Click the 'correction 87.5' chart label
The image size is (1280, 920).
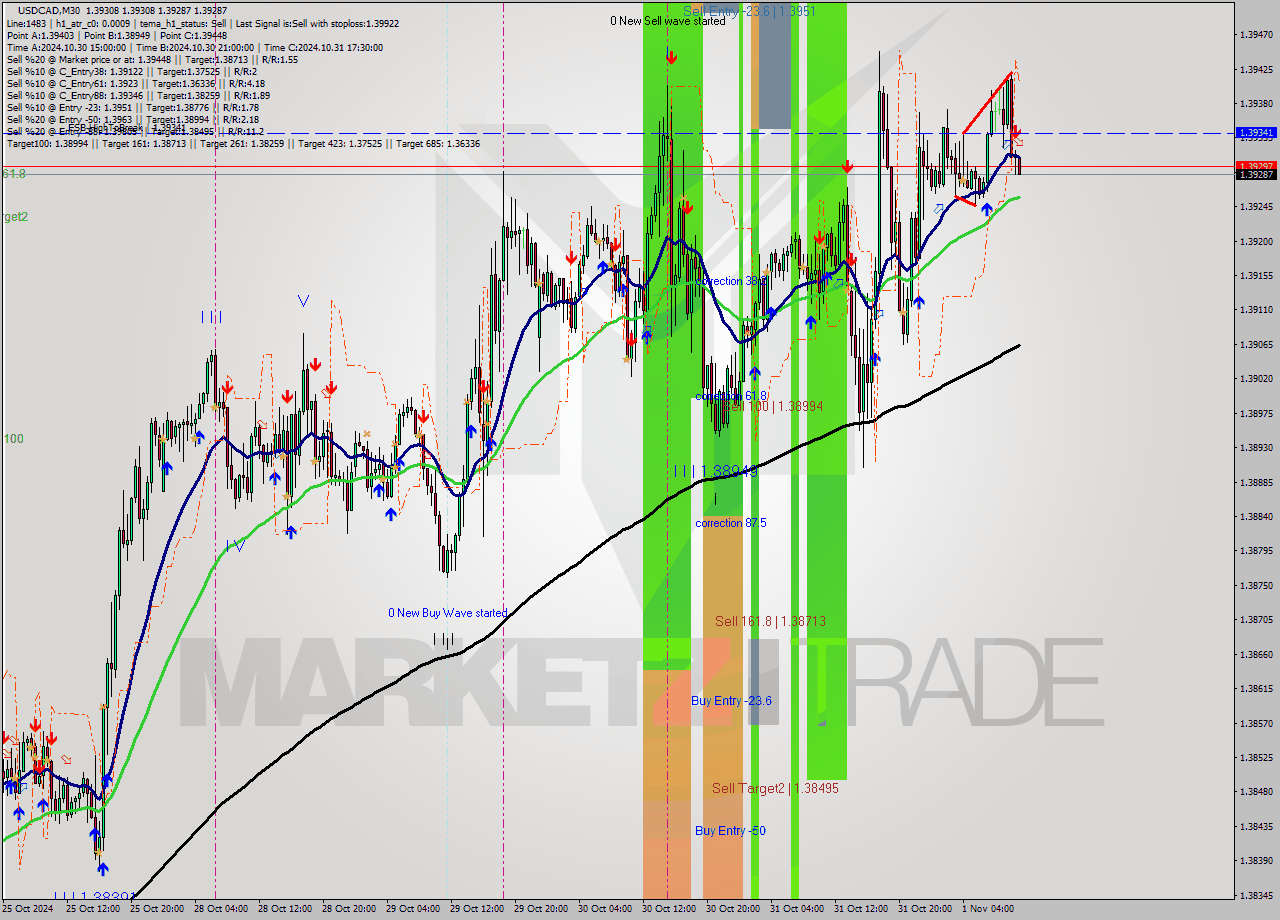point(731,523)
